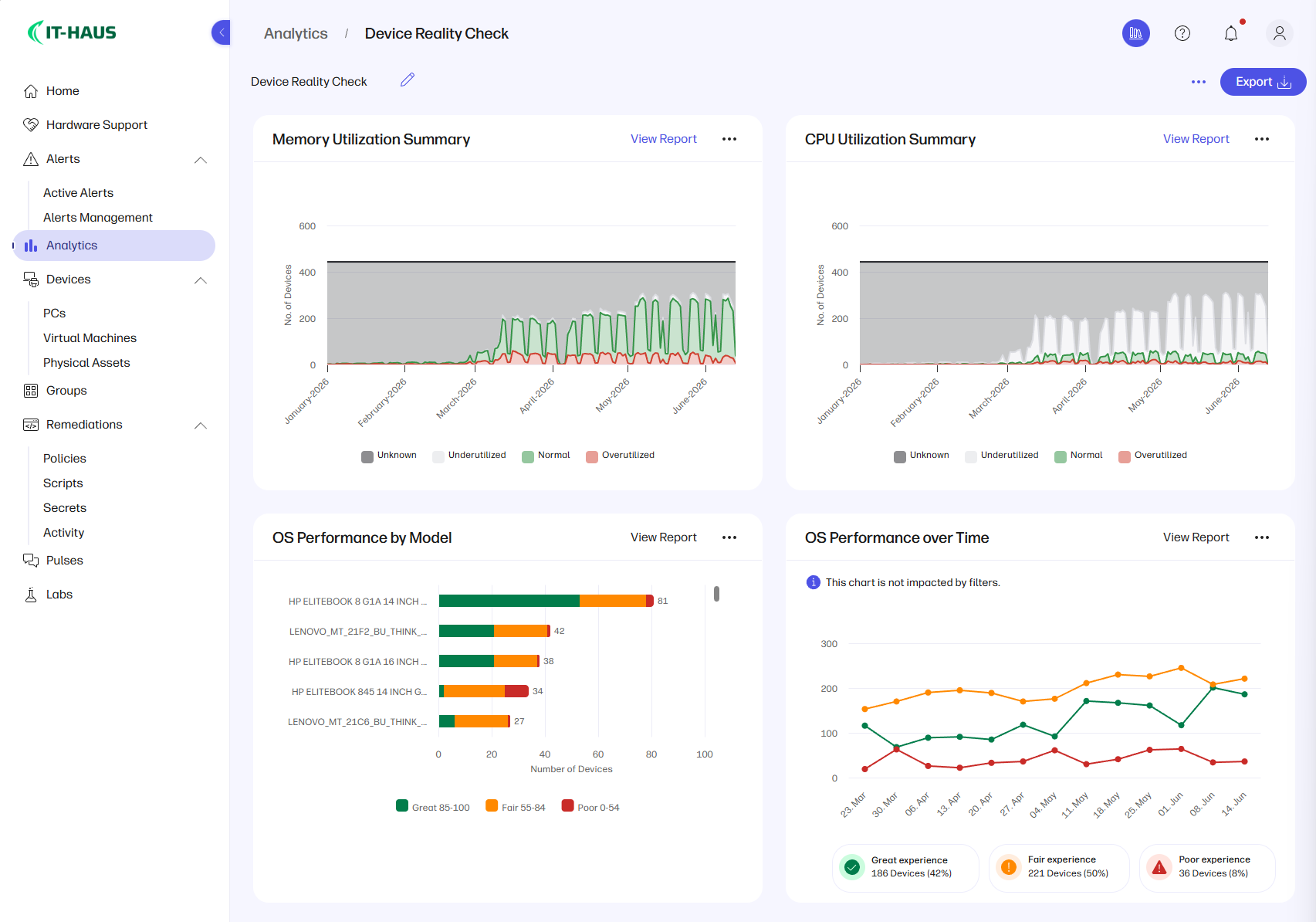
Task: Click the Great experience checkmark icon
Action: [x=852, y=867]
